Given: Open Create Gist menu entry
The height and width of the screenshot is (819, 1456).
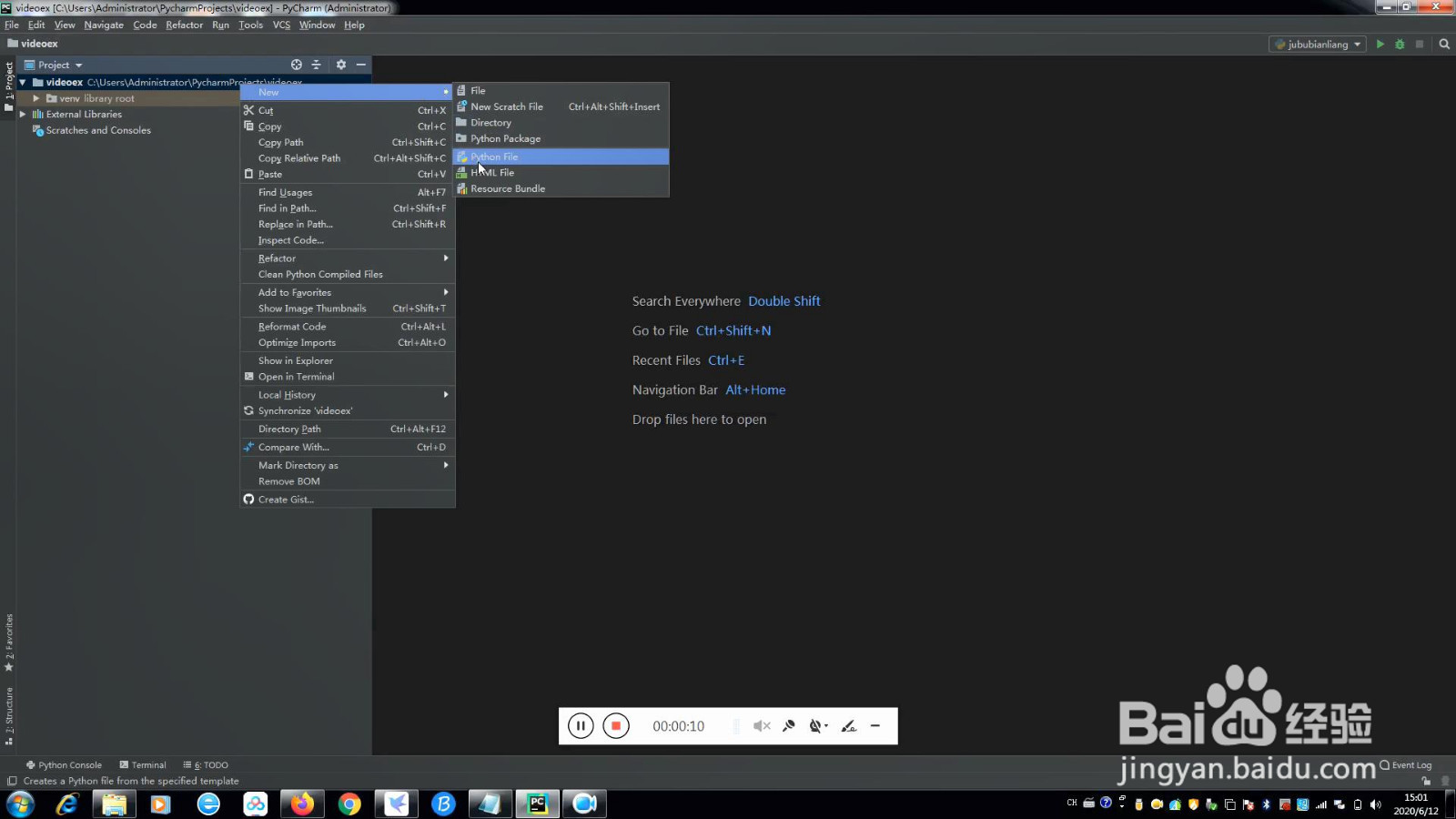Looking at the screenshot, I should pyautogui.click(x=348, y=500).
